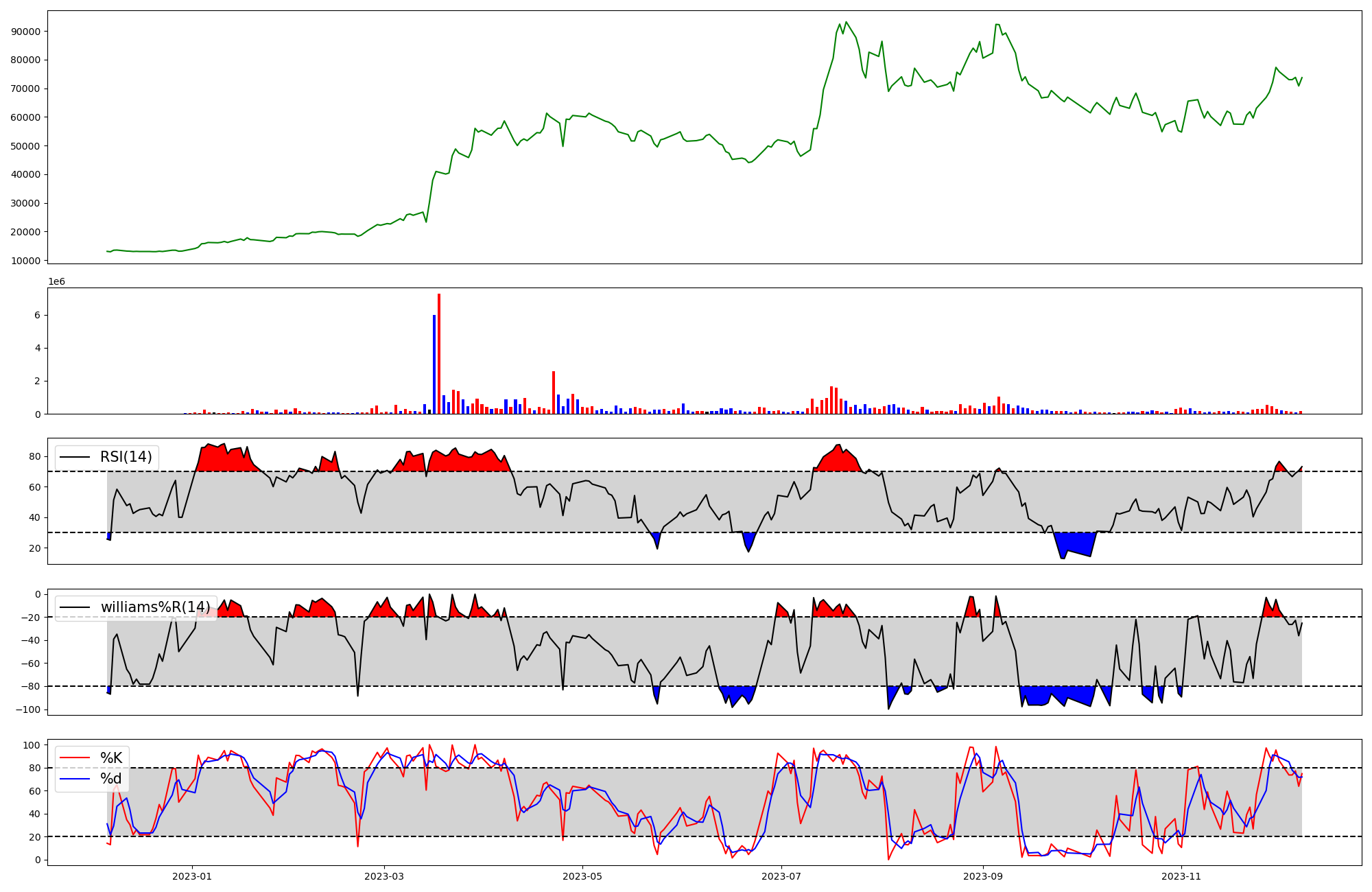Screen dimensions: 1372x892
Task: Click the 1e6 volume scale label
Action: click(56, 282)
